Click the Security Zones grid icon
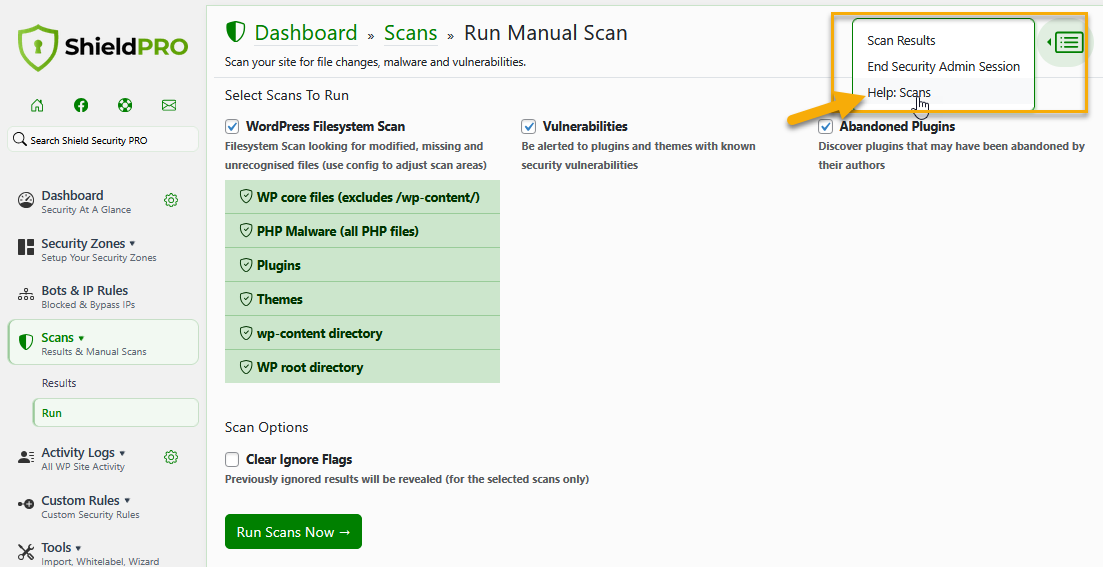 pos(25,247)
